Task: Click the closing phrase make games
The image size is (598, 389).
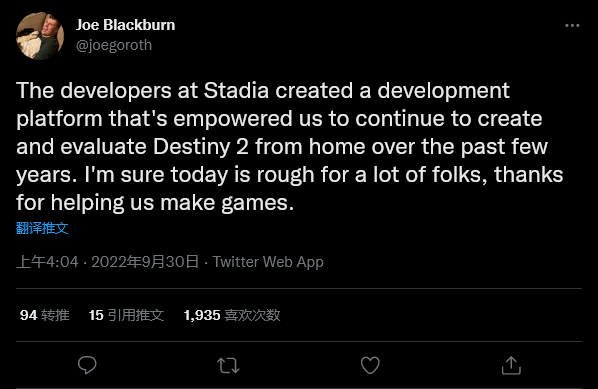Action: (227, 203)
